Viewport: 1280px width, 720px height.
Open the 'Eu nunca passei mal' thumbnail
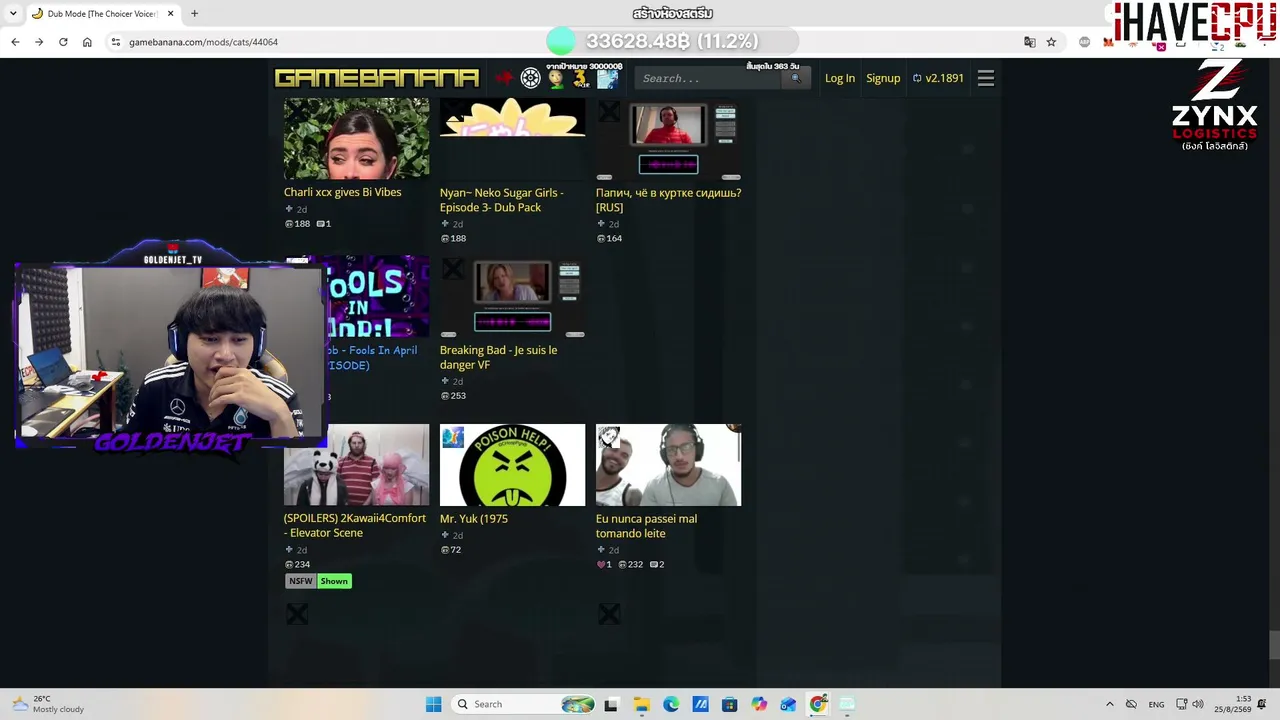668,465
